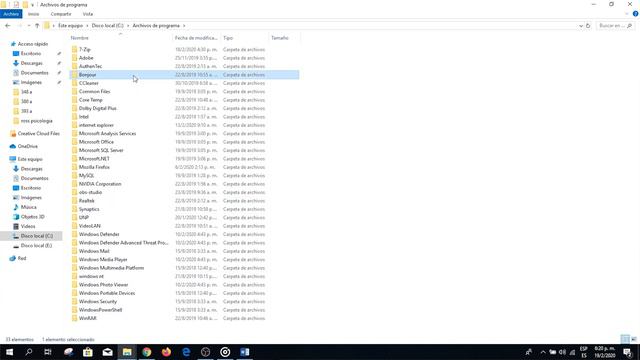Open pinned Escritorio under Acceso rápido
This screenshot has width=640, height=360.
31,53
